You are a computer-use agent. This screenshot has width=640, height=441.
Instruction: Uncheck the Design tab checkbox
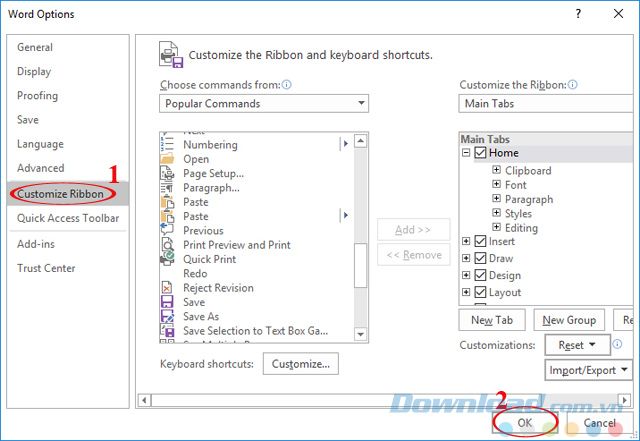480,275
